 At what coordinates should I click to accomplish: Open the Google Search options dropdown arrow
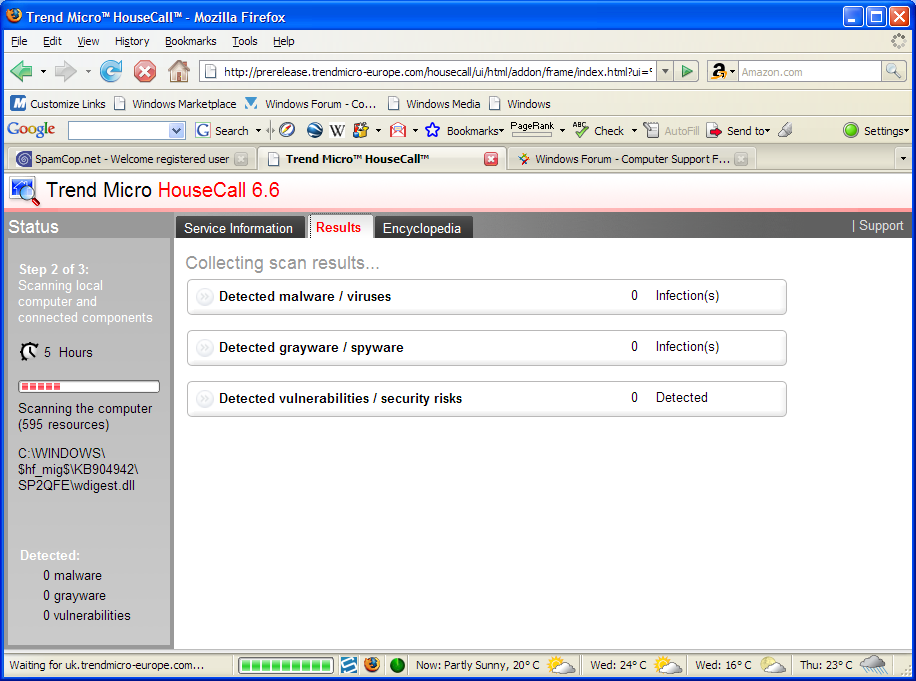pos(258,131)
